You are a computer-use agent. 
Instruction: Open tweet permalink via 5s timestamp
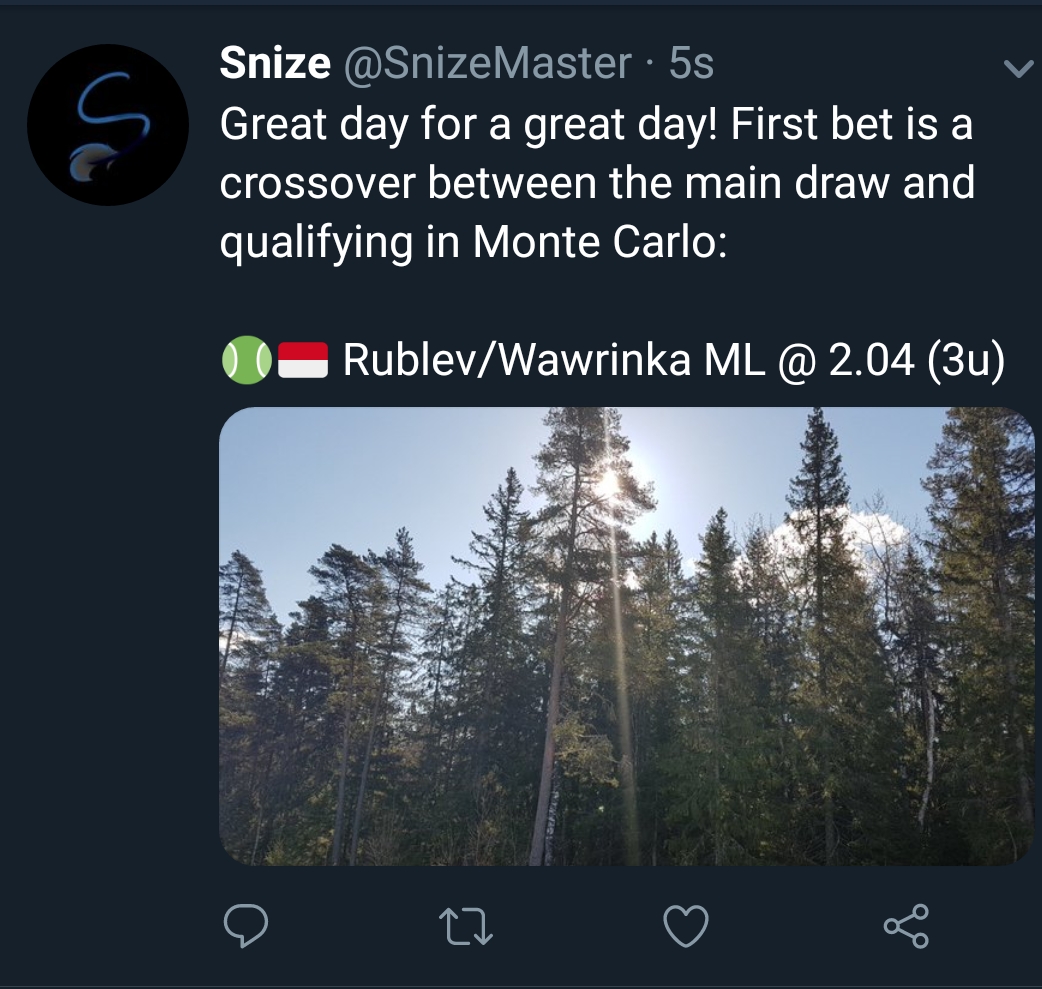[691, 63]
